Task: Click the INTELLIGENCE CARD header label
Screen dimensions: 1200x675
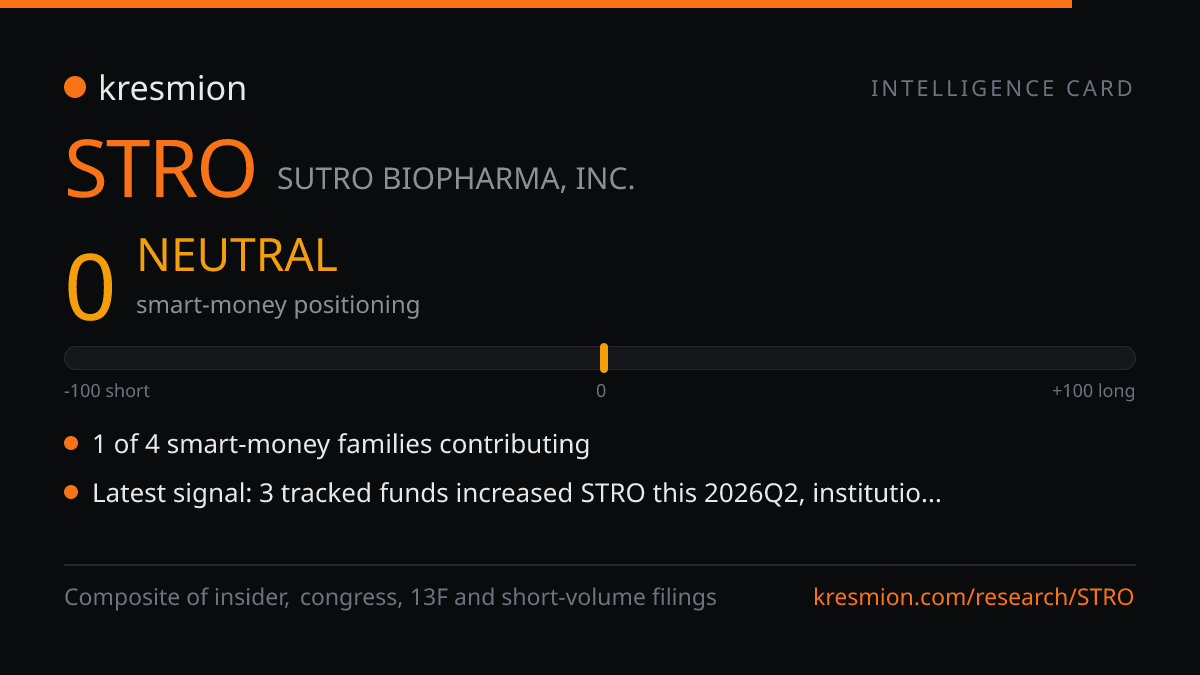Action: click(x=1003, y=88)
